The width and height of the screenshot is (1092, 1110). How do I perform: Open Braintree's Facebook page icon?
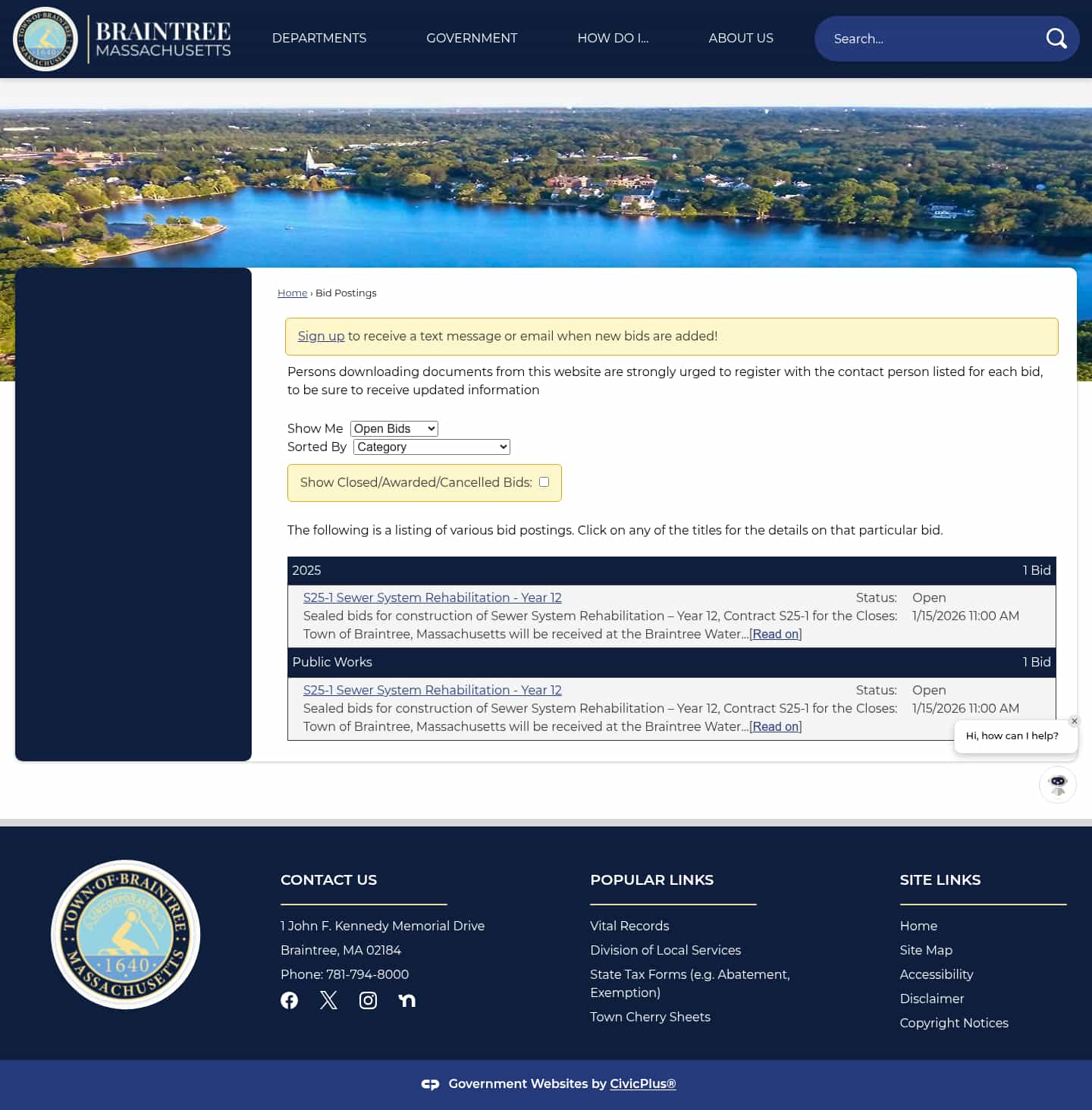coord(289,1000)
